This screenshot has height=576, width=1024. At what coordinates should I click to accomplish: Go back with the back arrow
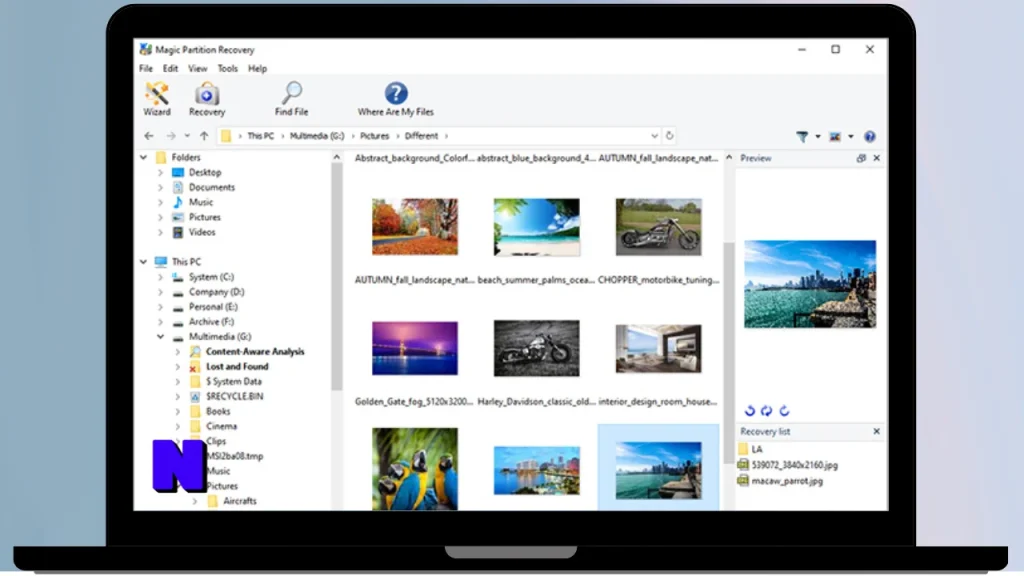click(149, 136)
